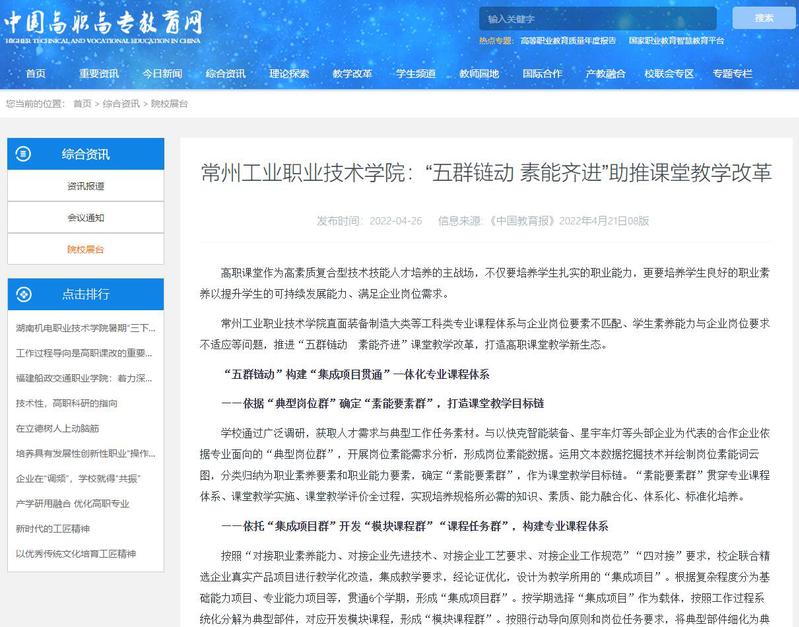
Task: Navigate to 校联会专区 in the menu
Action: 669,74
